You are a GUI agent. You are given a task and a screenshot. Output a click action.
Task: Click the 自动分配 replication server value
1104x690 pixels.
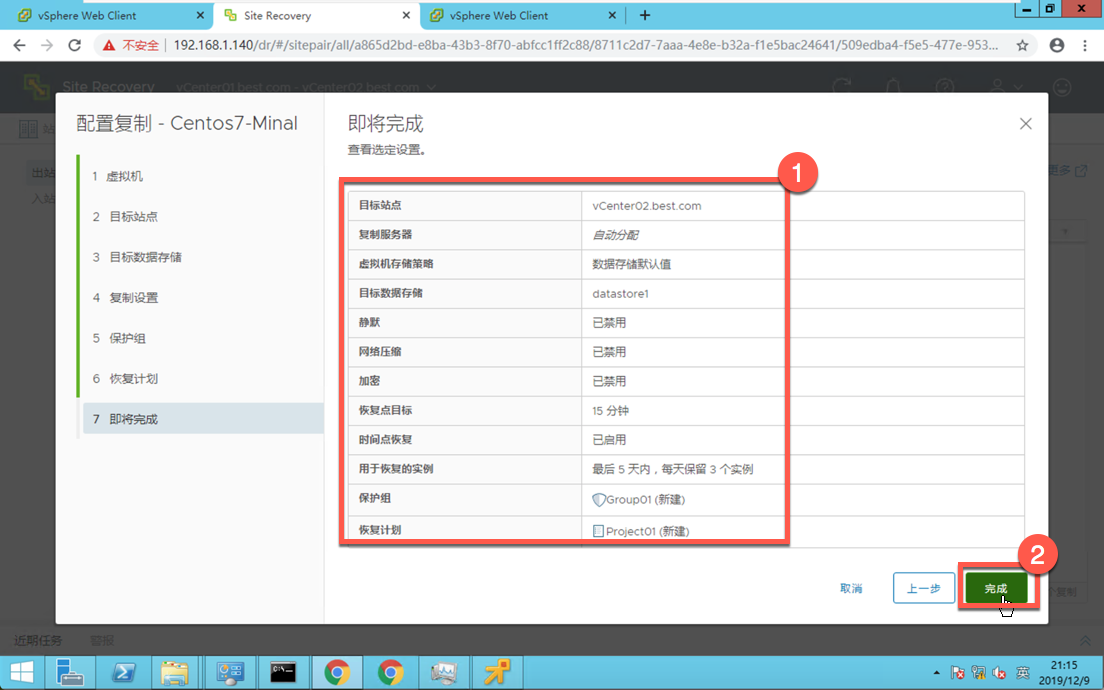(615, 235)
